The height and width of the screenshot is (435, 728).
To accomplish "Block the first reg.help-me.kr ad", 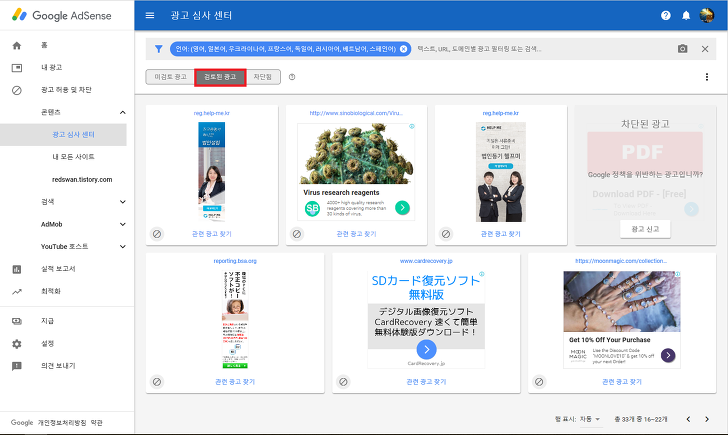I will point(157,234).
